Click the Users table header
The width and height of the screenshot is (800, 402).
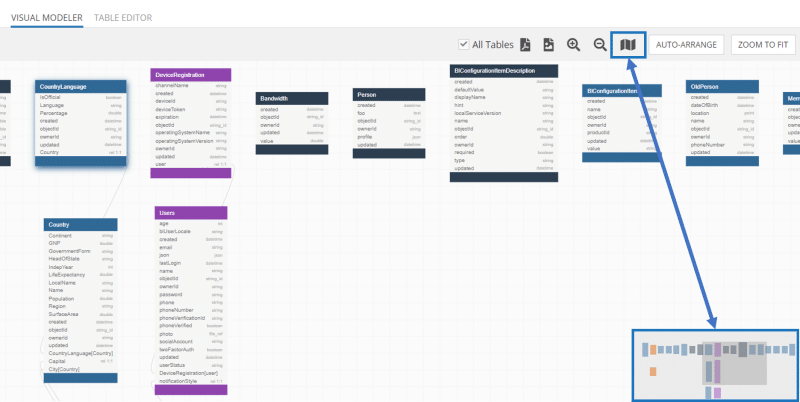[x=191, y=213]
